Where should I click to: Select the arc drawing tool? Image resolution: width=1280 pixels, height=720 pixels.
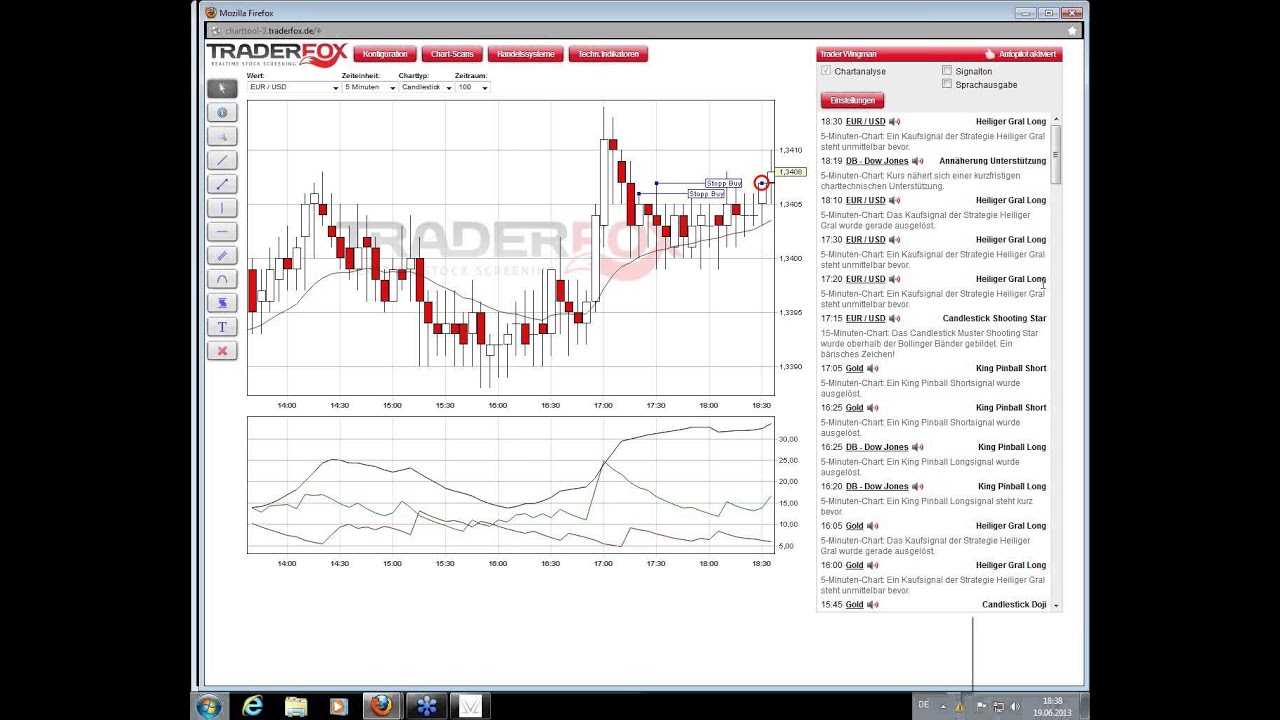point(222,279)
